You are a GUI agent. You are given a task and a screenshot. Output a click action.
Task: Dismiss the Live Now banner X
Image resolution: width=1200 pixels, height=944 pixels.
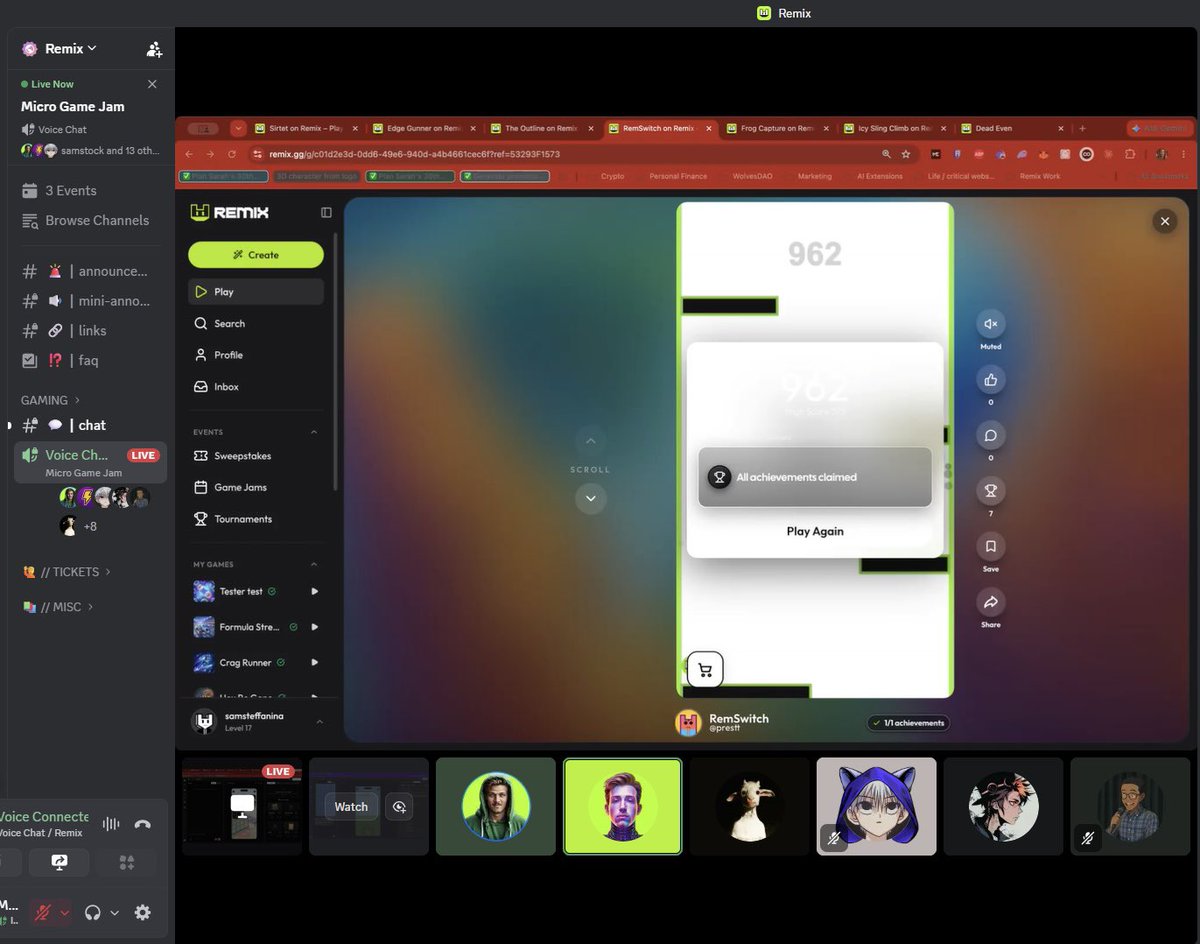pyautogui.click(x=152, y=84)
